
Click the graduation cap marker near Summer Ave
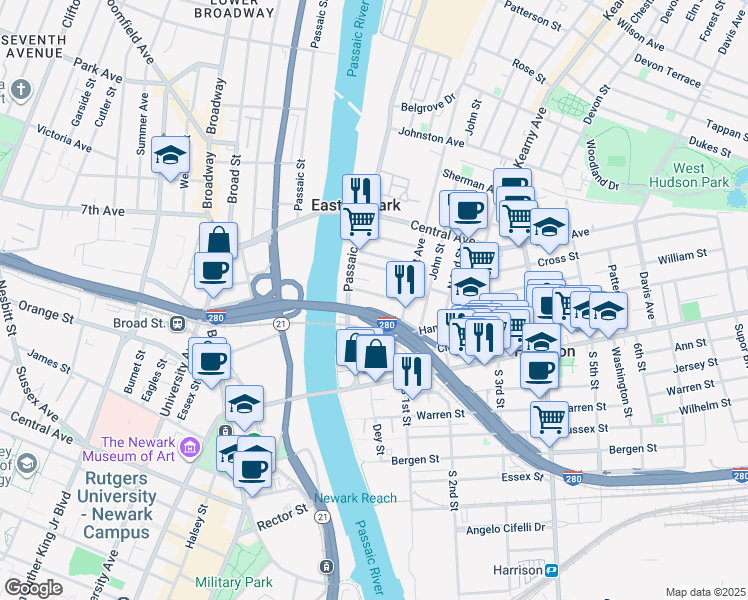coord(170,156)
